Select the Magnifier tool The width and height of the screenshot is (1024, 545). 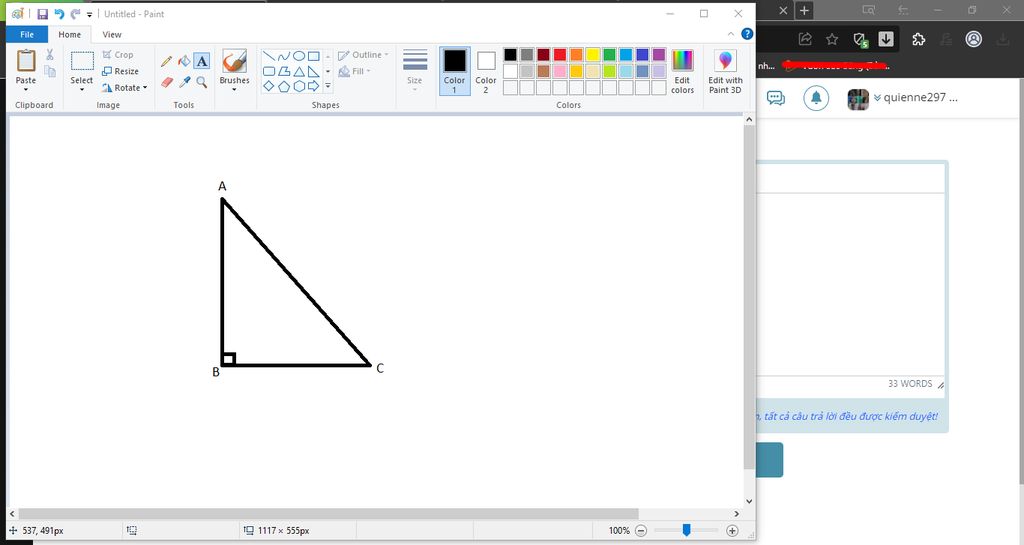click(x=202, y=82)
